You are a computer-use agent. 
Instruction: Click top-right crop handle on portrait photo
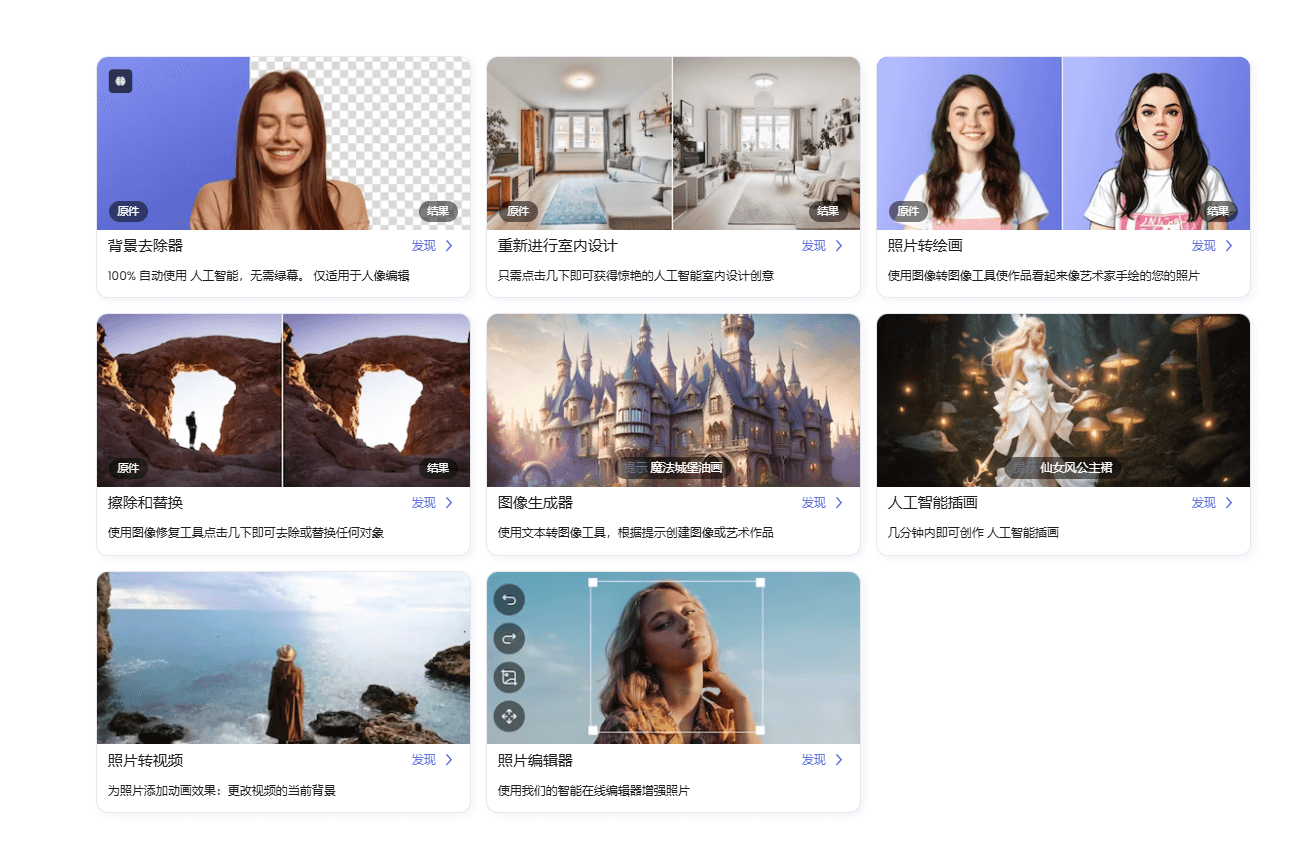(x=760, y=582)
